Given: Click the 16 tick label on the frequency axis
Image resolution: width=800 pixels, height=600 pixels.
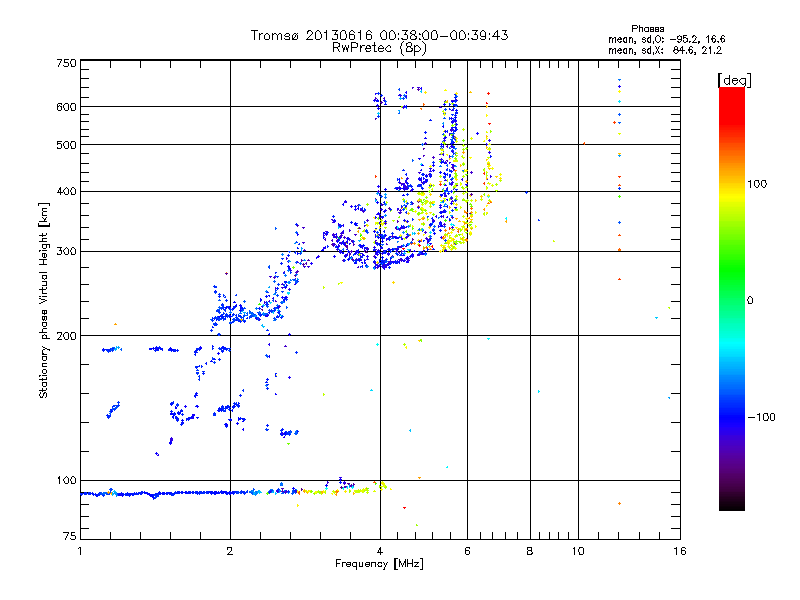Looking at the screenshot, I should point(677,551).
